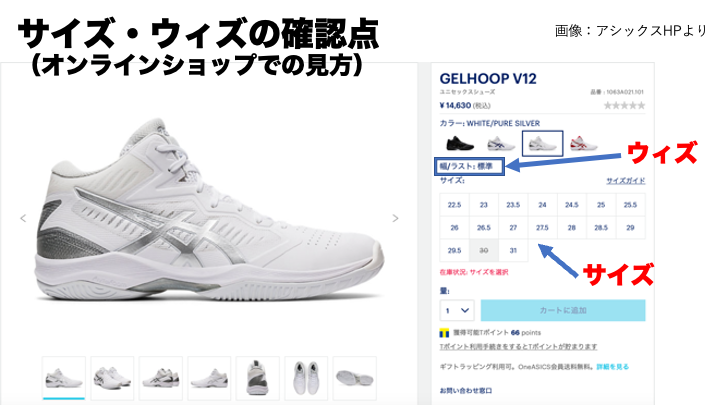Open the T-point registration link

[x=518, y=347]
